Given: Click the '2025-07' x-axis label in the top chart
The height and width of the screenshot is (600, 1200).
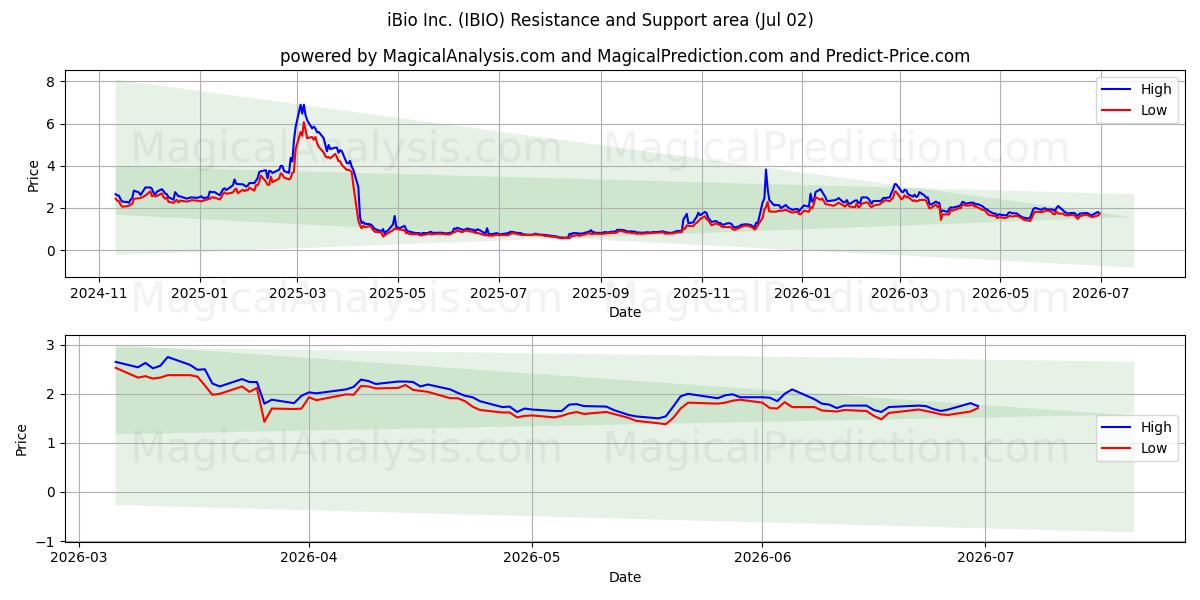Looking at the screenshot, I should coord(499,293).
